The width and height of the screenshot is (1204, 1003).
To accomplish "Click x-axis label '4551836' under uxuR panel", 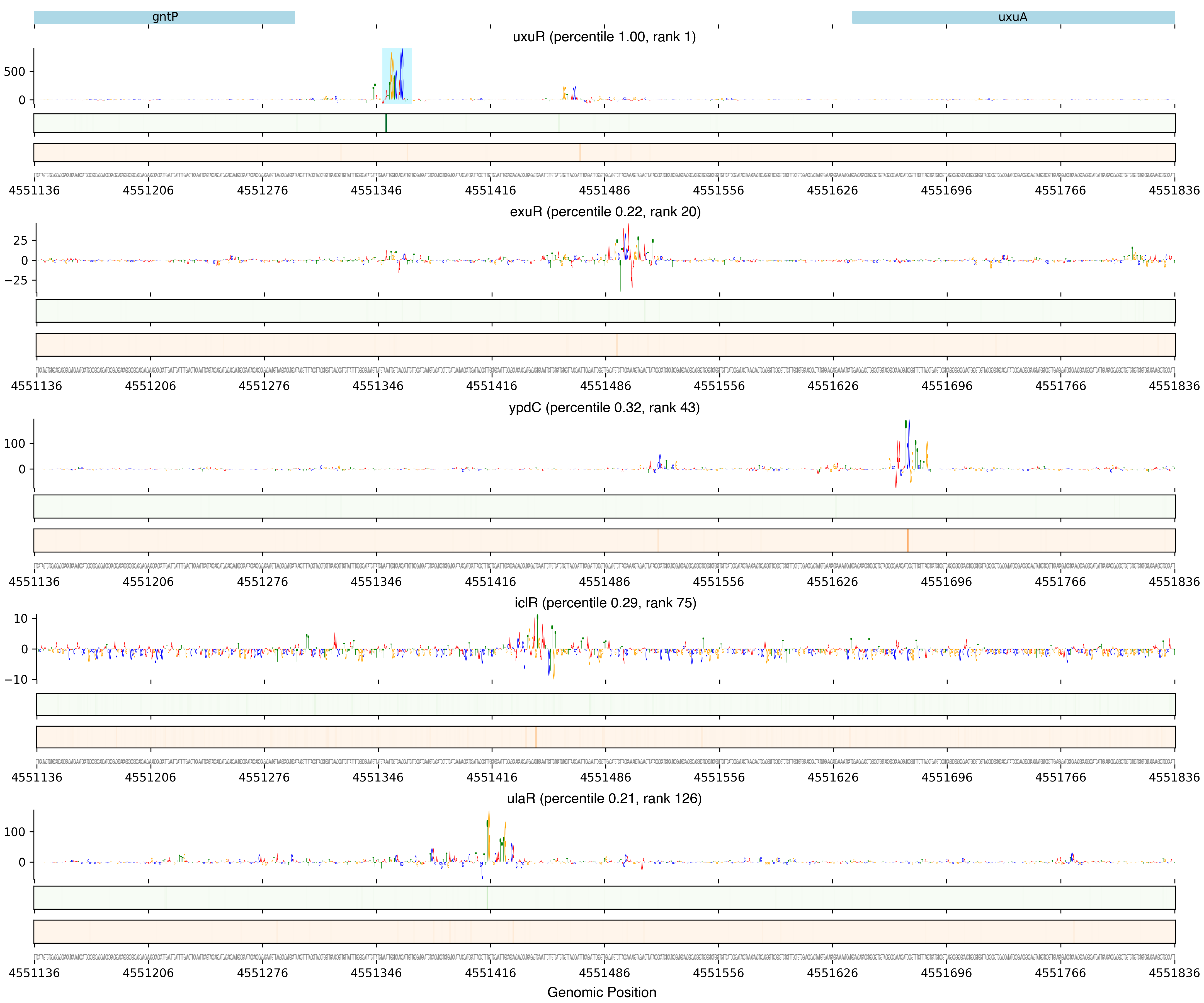I will point(1174,190).
